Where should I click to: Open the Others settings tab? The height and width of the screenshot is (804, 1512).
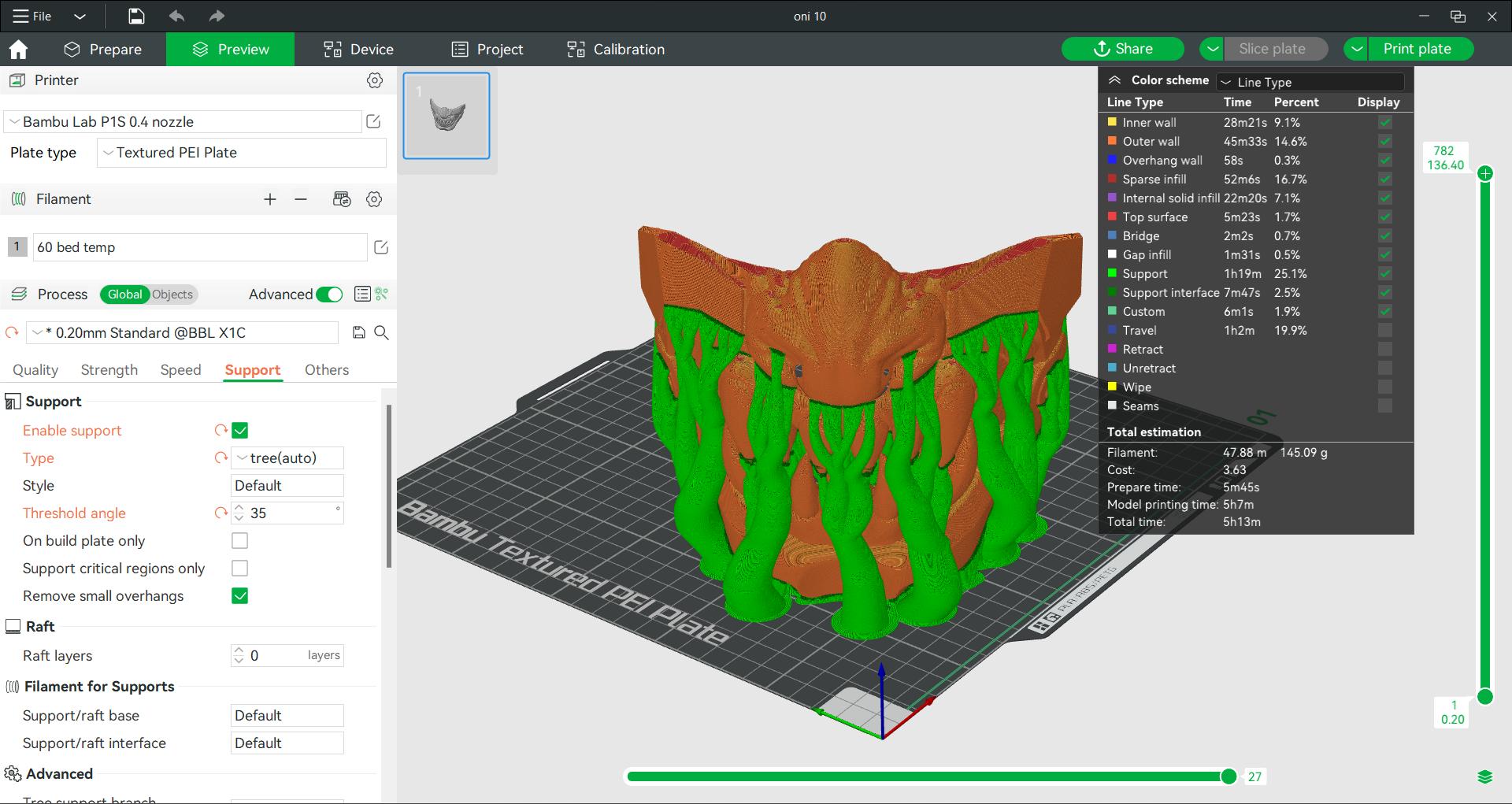[x=327, y=369]
